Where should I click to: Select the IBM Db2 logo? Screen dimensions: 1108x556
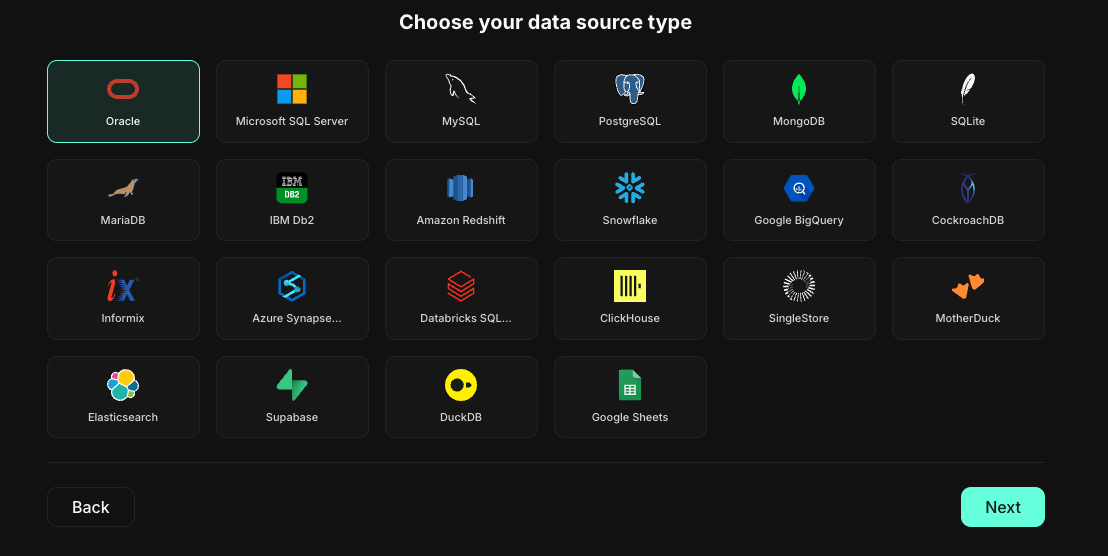click(x=292, y=188)
